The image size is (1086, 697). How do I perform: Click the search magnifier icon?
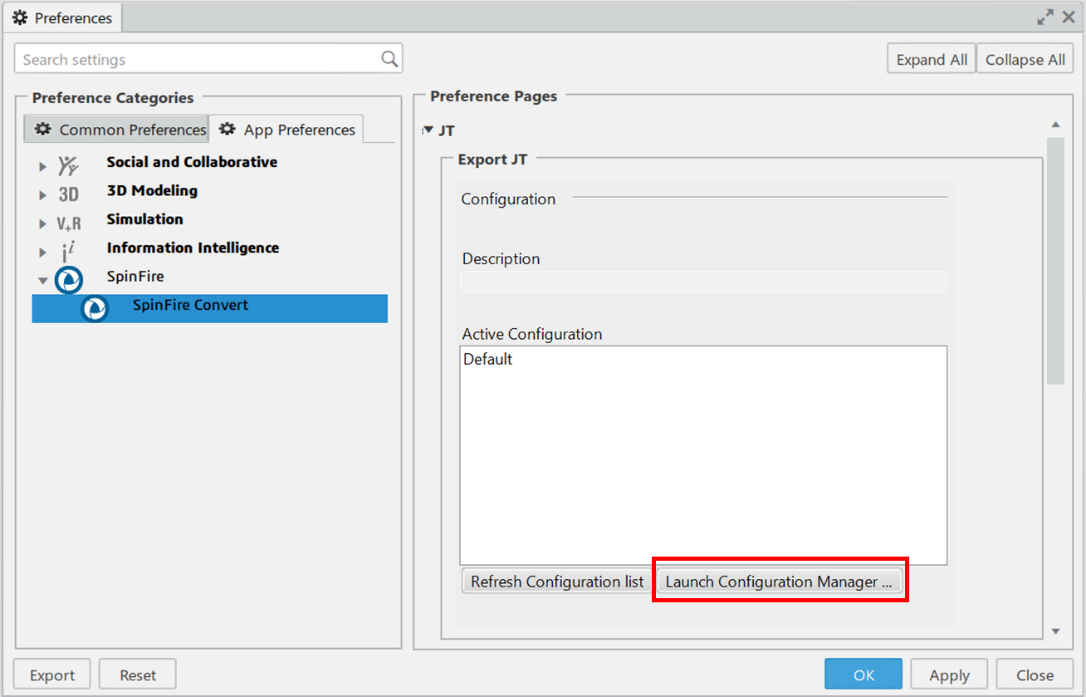(x=390, y=60)
